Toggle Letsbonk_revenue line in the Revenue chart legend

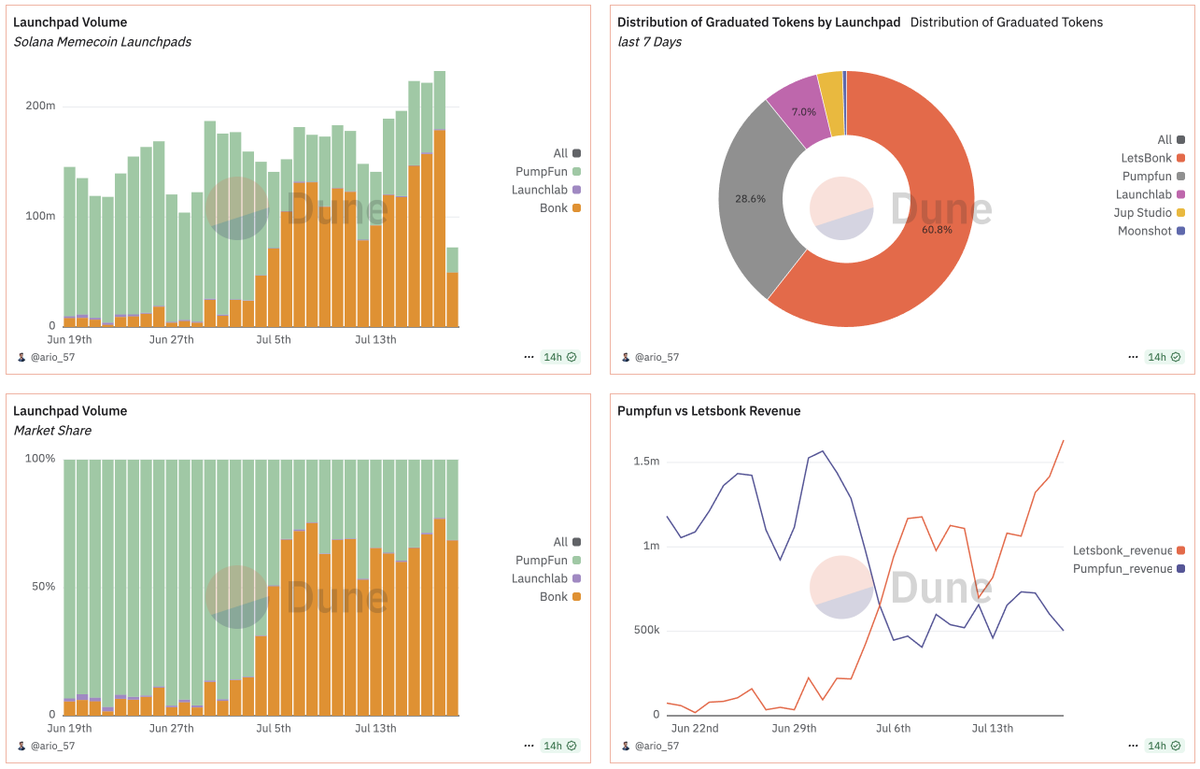pyautogui.click(x=1129, y=550)
